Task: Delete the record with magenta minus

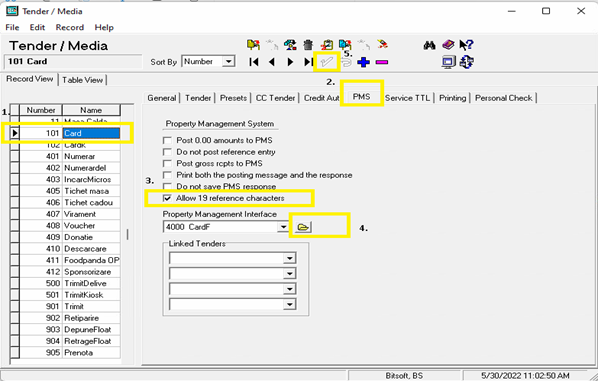Action: click(x=382, y=62)
